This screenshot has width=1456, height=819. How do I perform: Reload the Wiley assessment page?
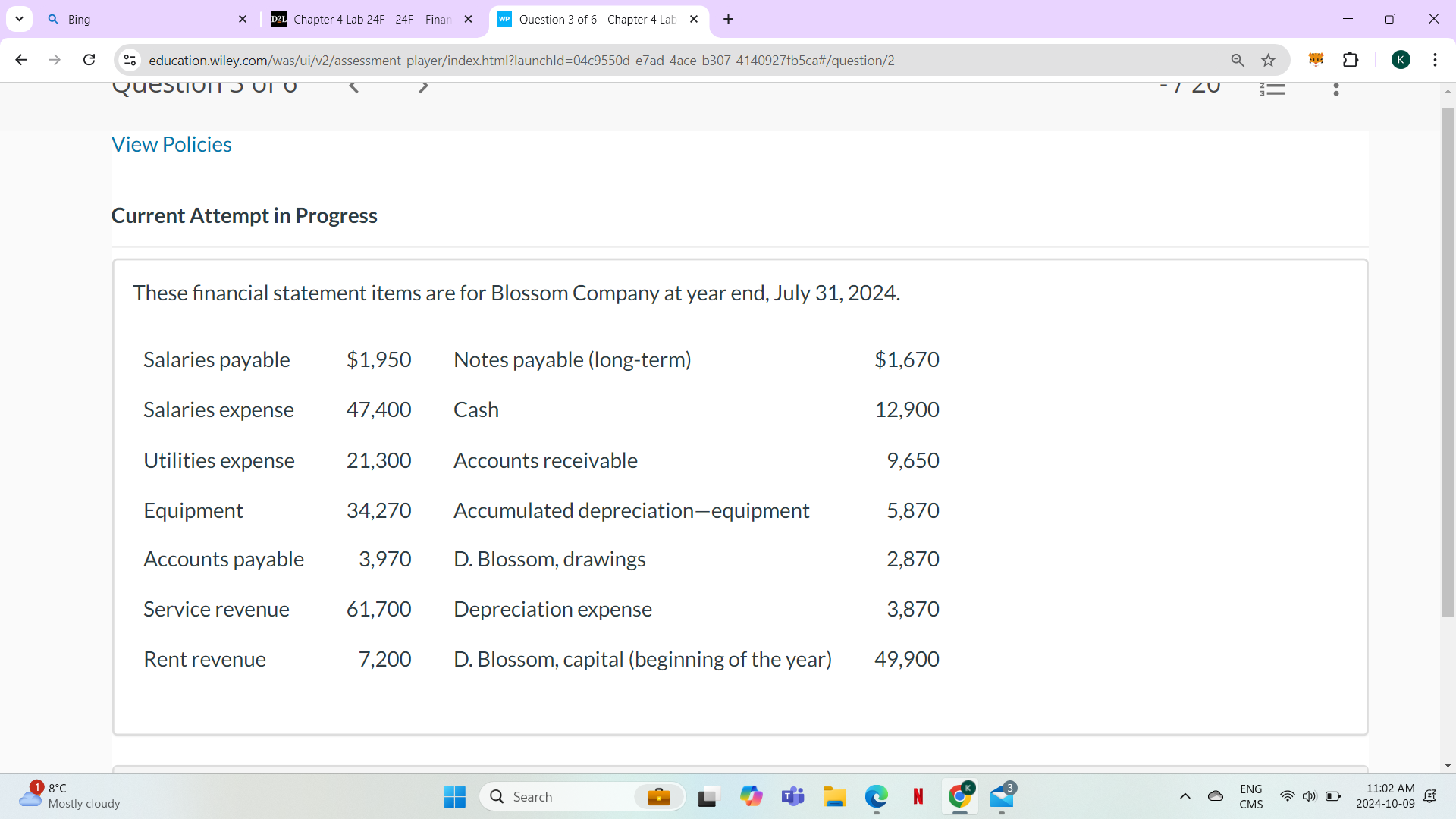[89, 60]
